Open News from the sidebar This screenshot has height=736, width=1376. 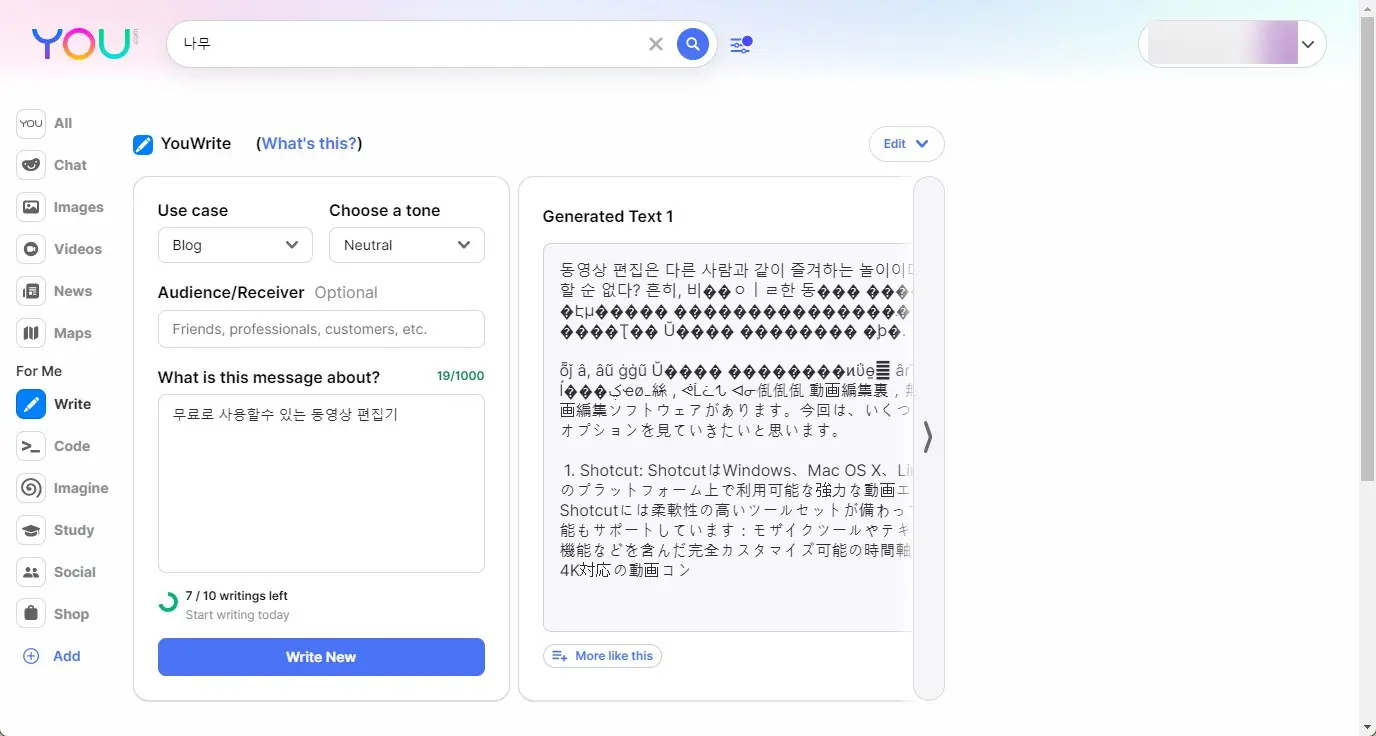coord(54,291)
